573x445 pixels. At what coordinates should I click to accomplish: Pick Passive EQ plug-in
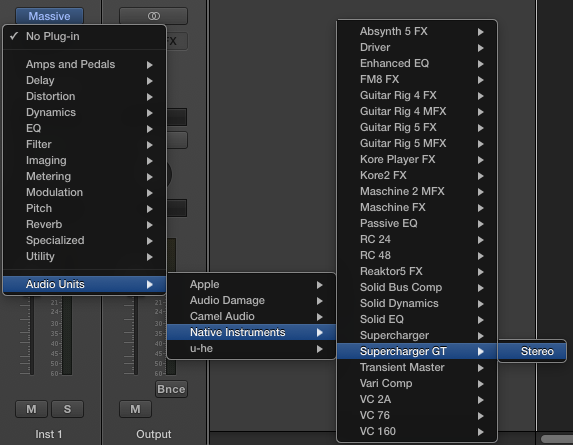[x=417, y=224]
